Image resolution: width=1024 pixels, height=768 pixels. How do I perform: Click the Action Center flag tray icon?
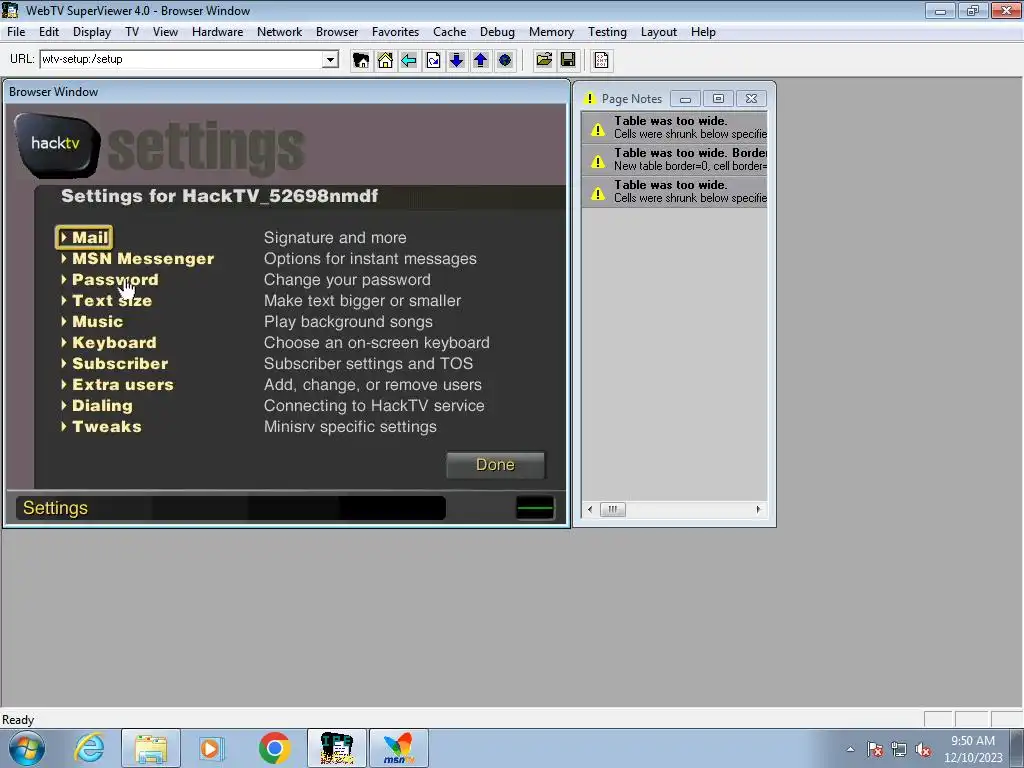point(875,750)
